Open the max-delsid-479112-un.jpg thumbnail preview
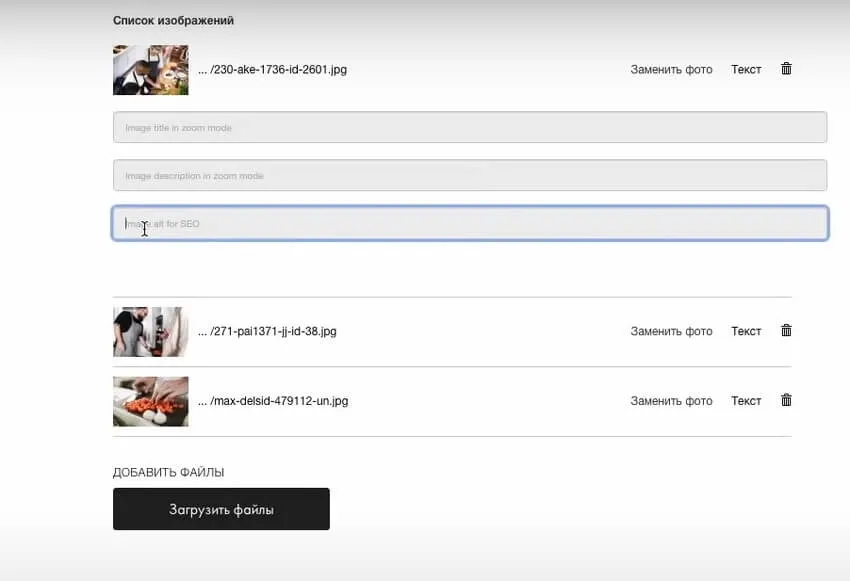Viewport: 850px width, 581px height. coord(150,401)
